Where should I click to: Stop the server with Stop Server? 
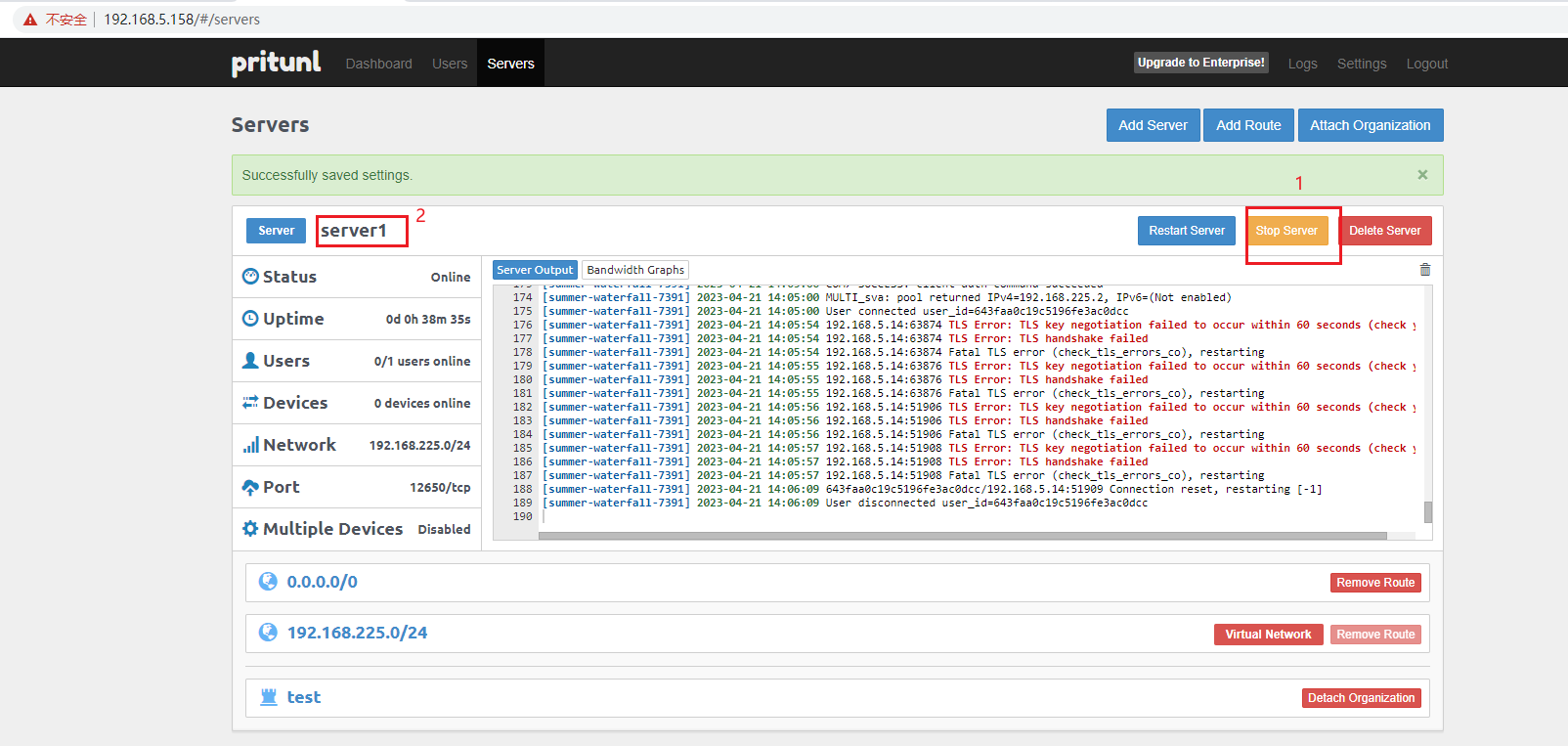tap(1286, 231)
